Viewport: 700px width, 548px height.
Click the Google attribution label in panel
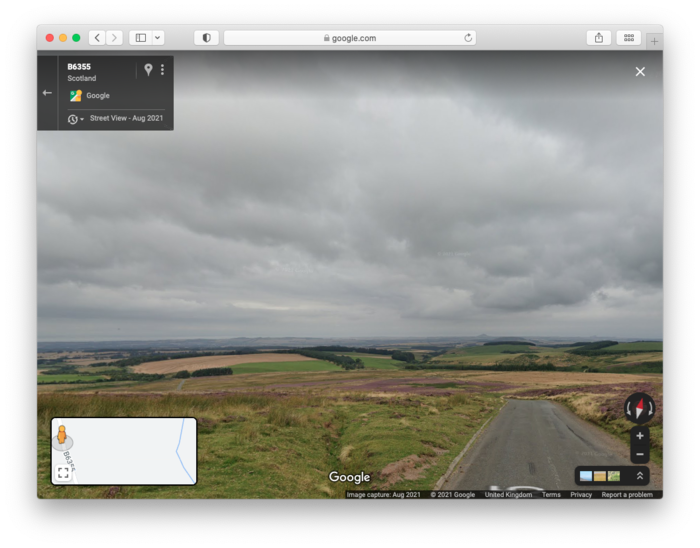(x=98, y=95)
